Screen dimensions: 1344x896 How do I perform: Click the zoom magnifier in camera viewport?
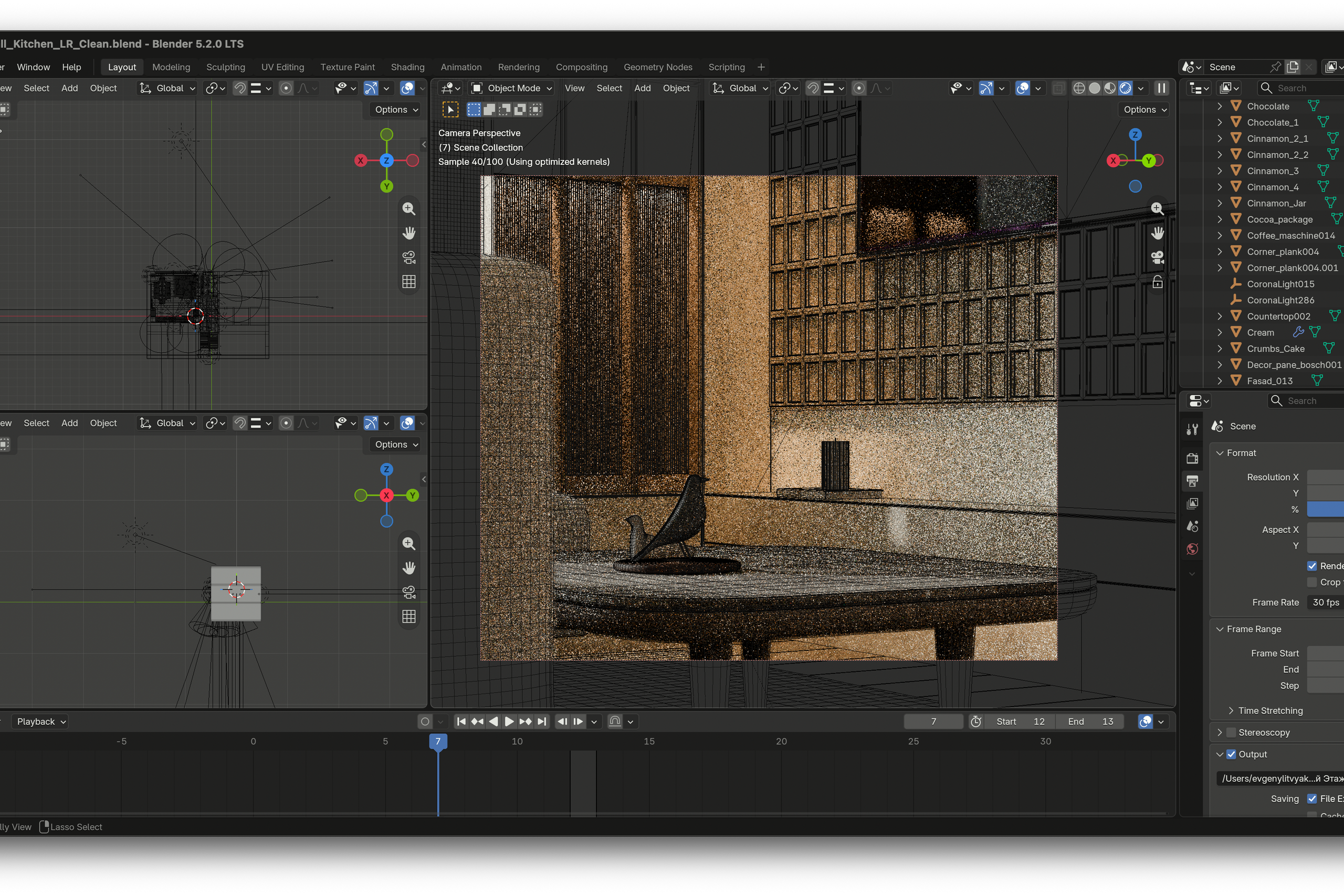pos(1157,208)
